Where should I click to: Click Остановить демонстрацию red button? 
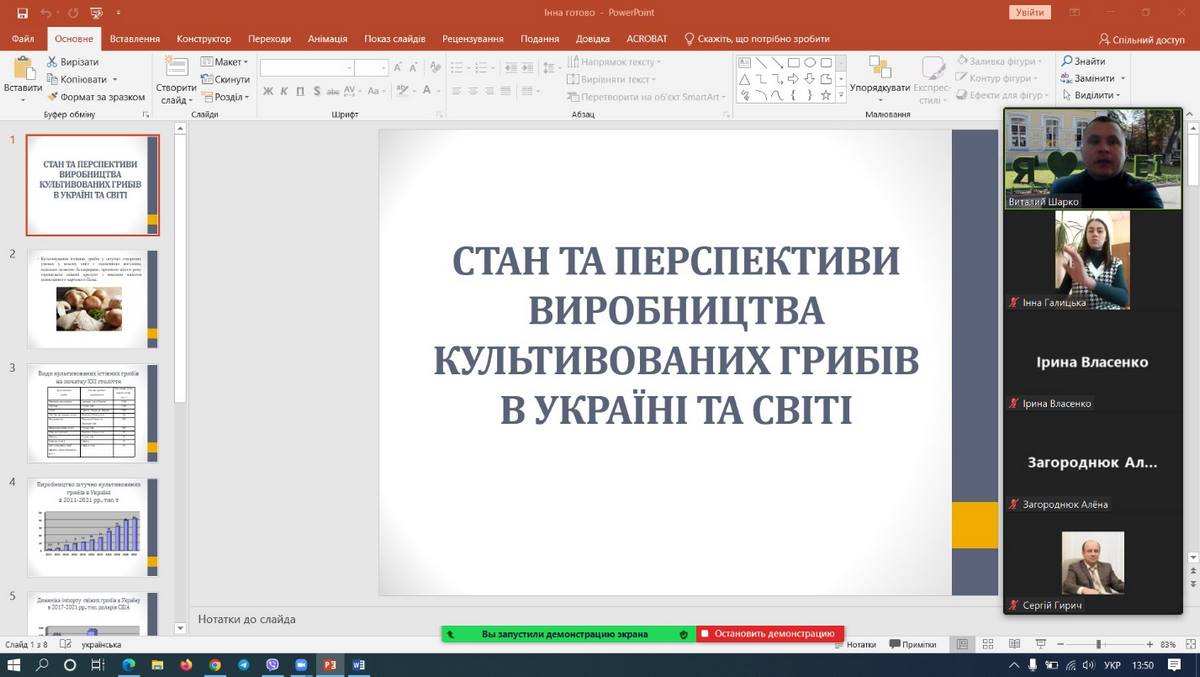click(770, 634)
